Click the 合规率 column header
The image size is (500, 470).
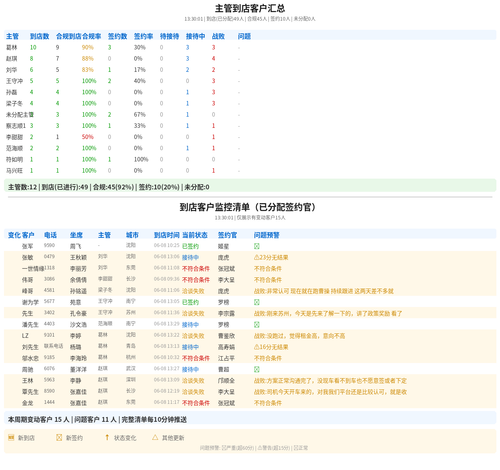92,36
